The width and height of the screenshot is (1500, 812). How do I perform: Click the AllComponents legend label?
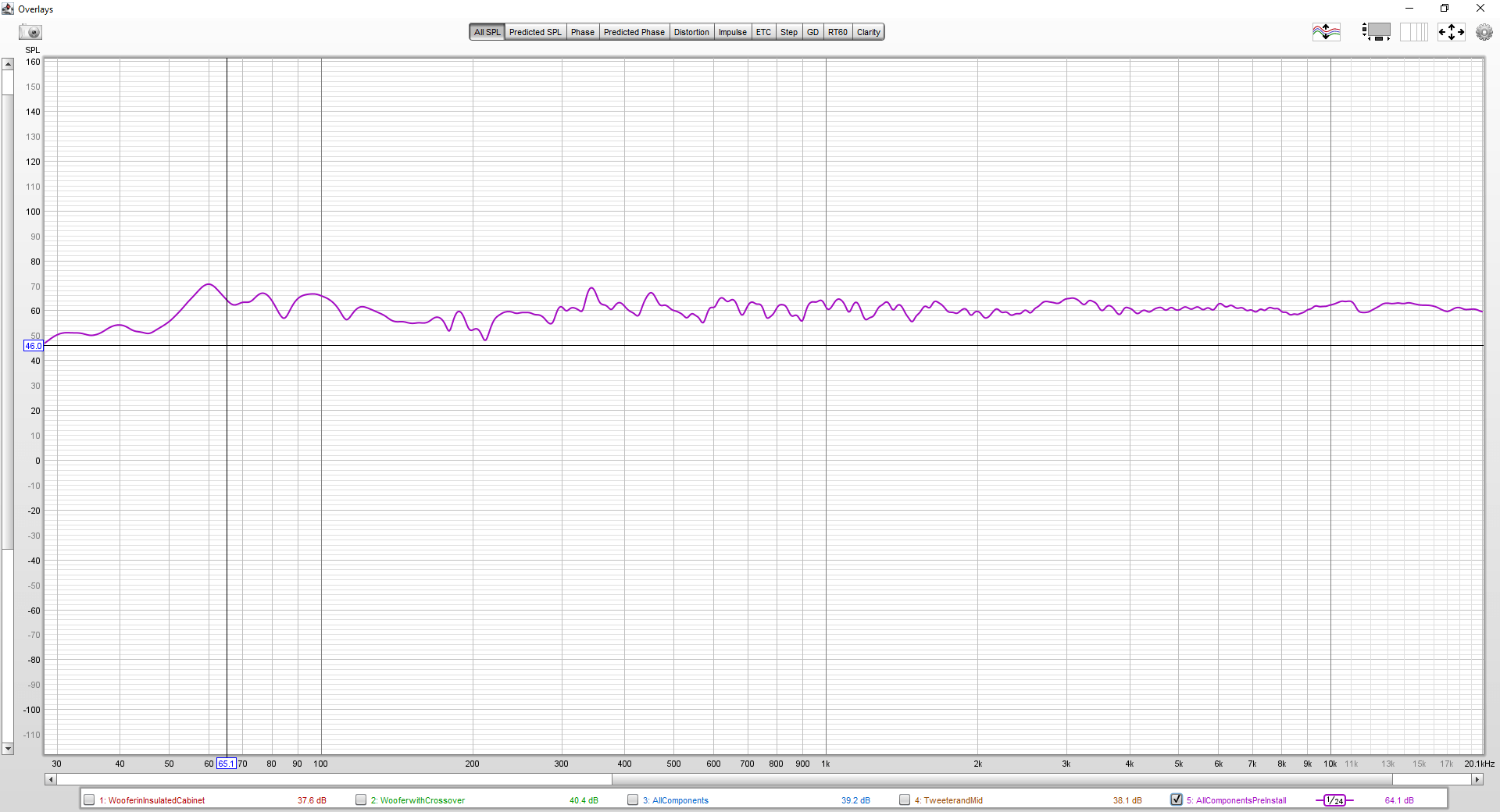tap(676, 800)
